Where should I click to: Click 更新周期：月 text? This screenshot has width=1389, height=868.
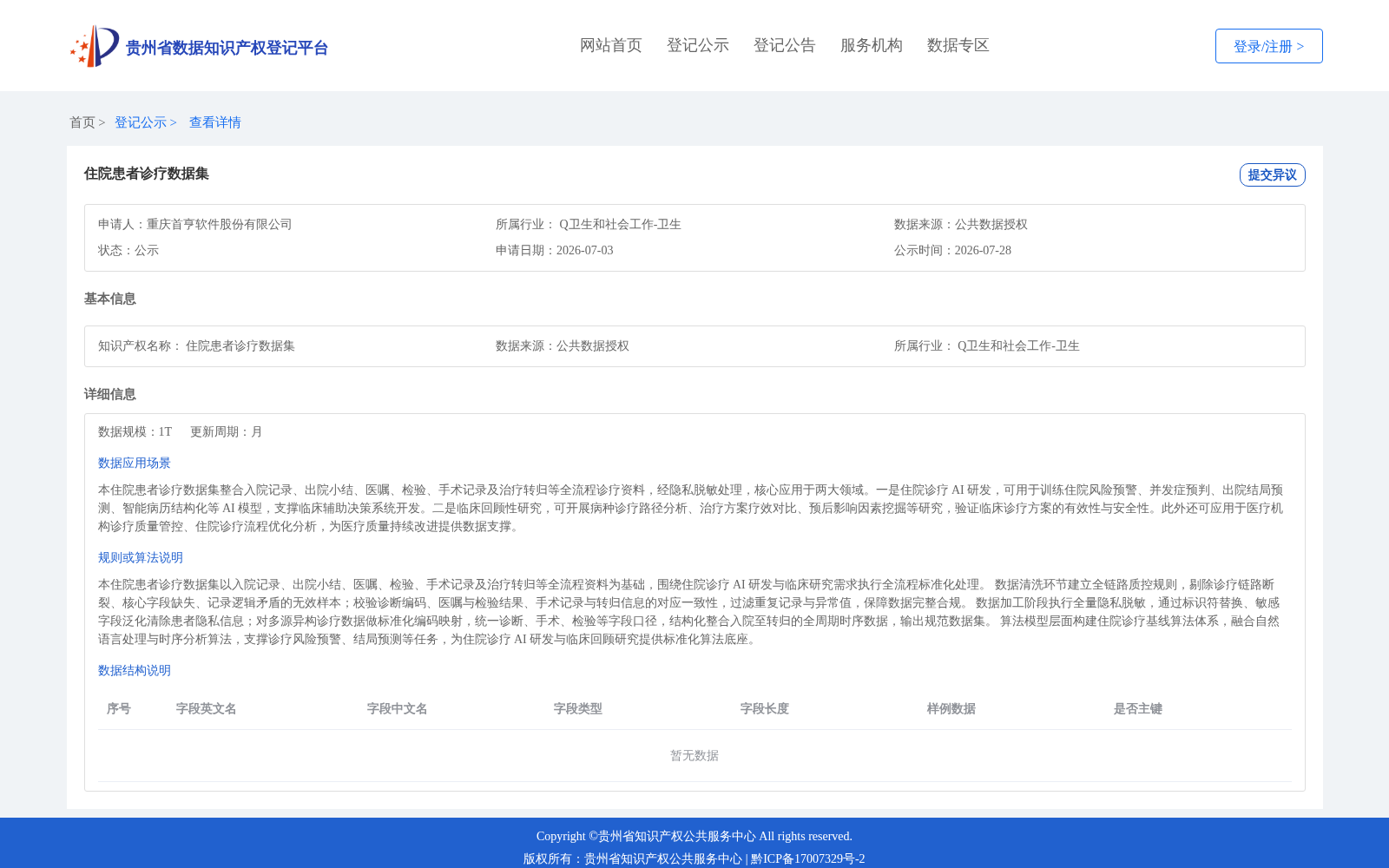[227, 431]
